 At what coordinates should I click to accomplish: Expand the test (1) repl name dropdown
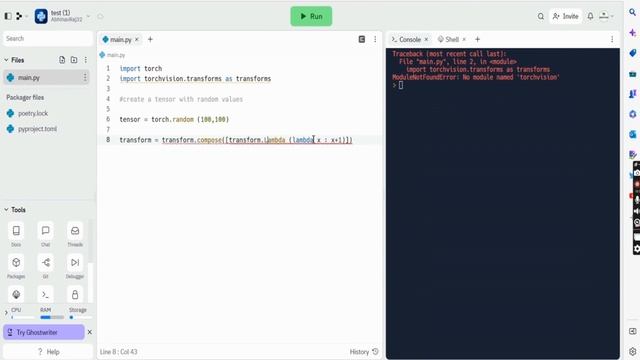coord(88,16)
